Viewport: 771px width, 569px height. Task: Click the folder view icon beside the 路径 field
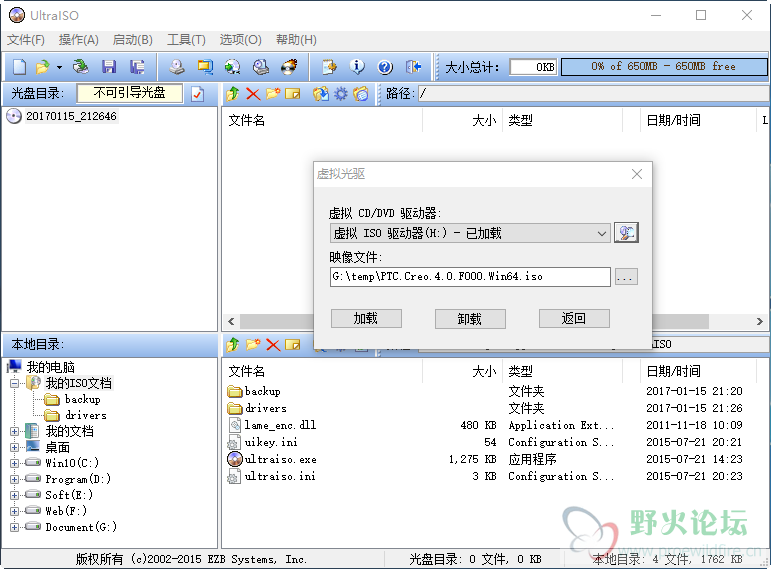(360, 93)
